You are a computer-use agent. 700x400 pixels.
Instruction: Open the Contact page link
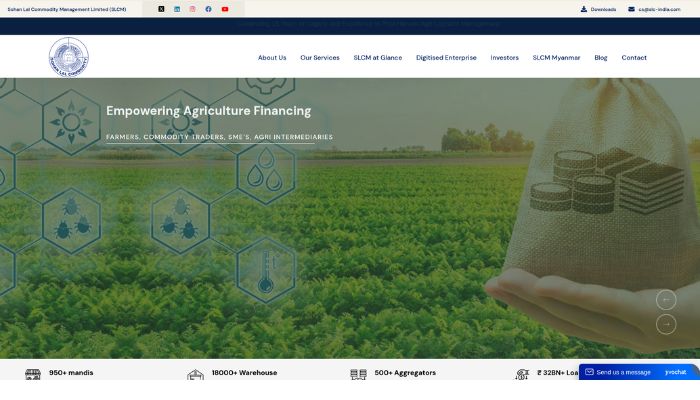[x=634, y=58]
